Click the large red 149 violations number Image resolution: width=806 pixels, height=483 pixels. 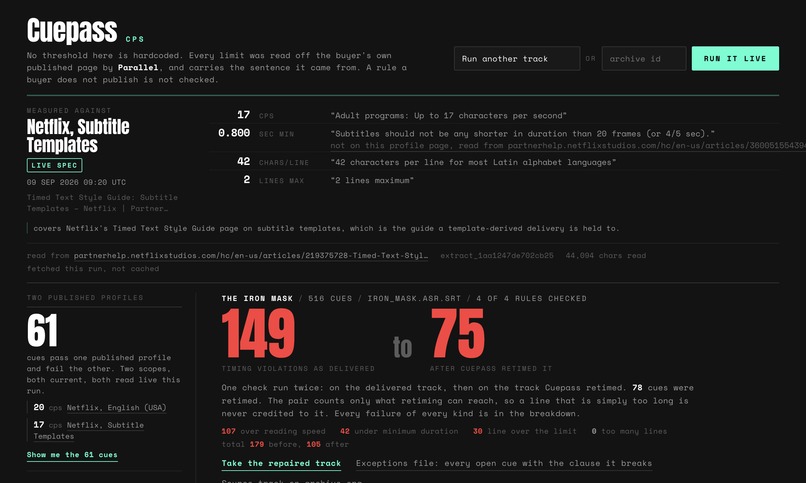point(259,333)
